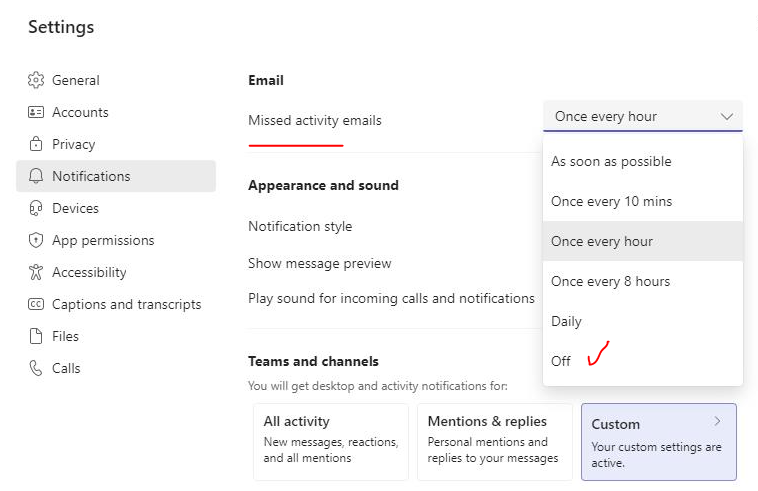Open the General settings section
Image resolution: width=758 pixels, height=491 pixels.
[116, 80]
